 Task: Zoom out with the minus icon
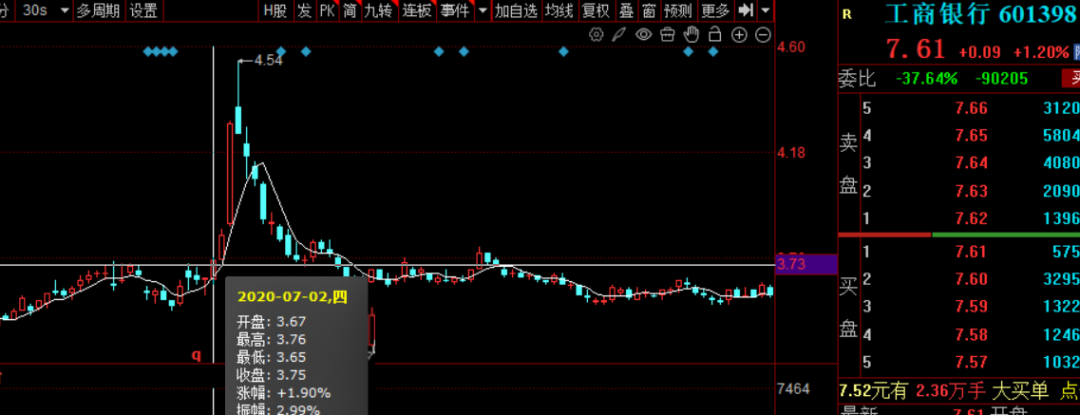[762, 34]
